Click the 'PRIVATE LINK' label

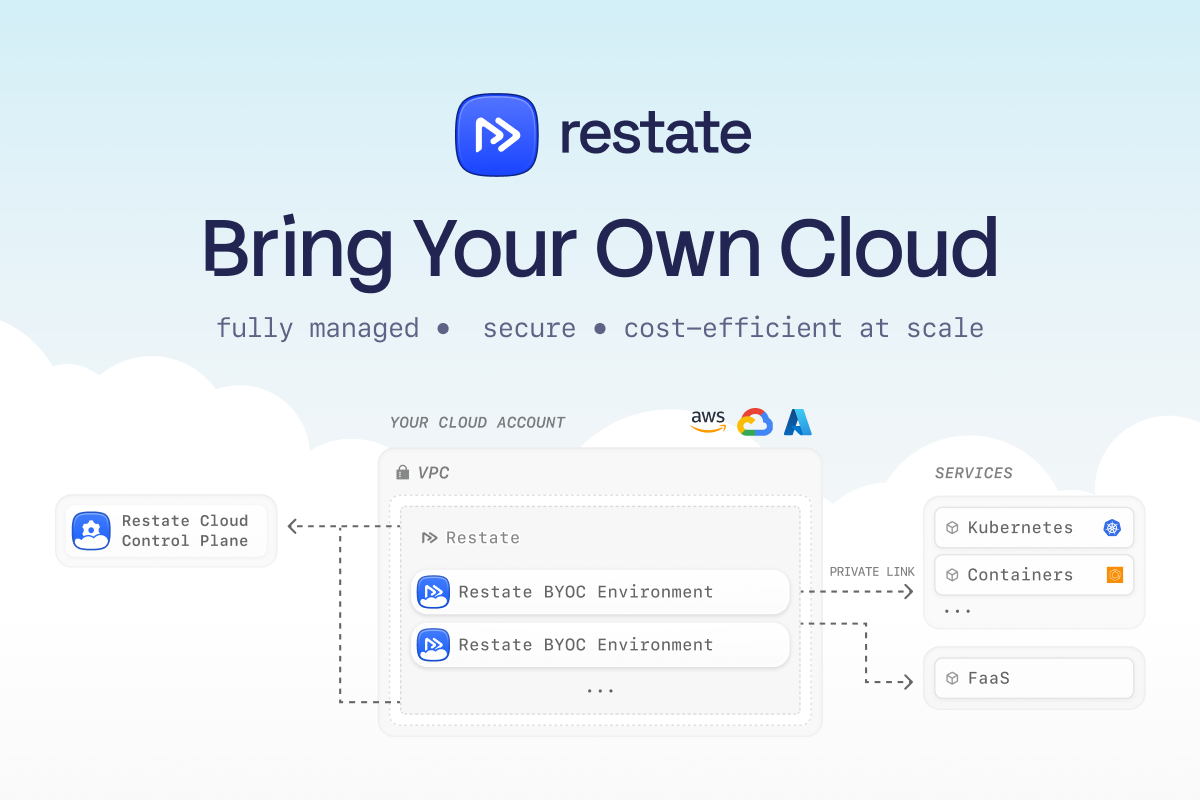point(872,572)
